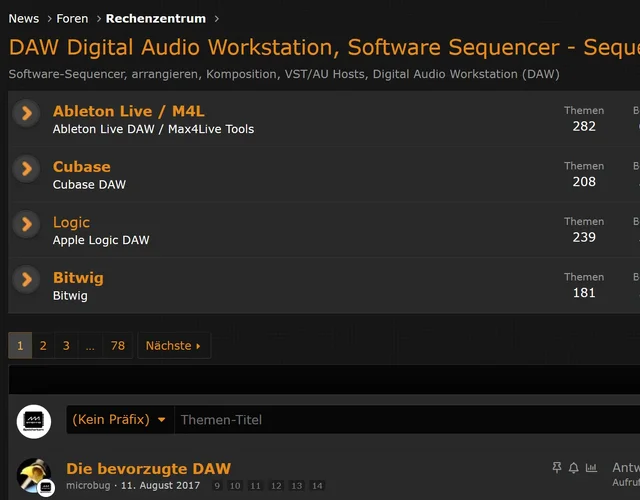Click the bell icon on the thread

tap(574, 468)
